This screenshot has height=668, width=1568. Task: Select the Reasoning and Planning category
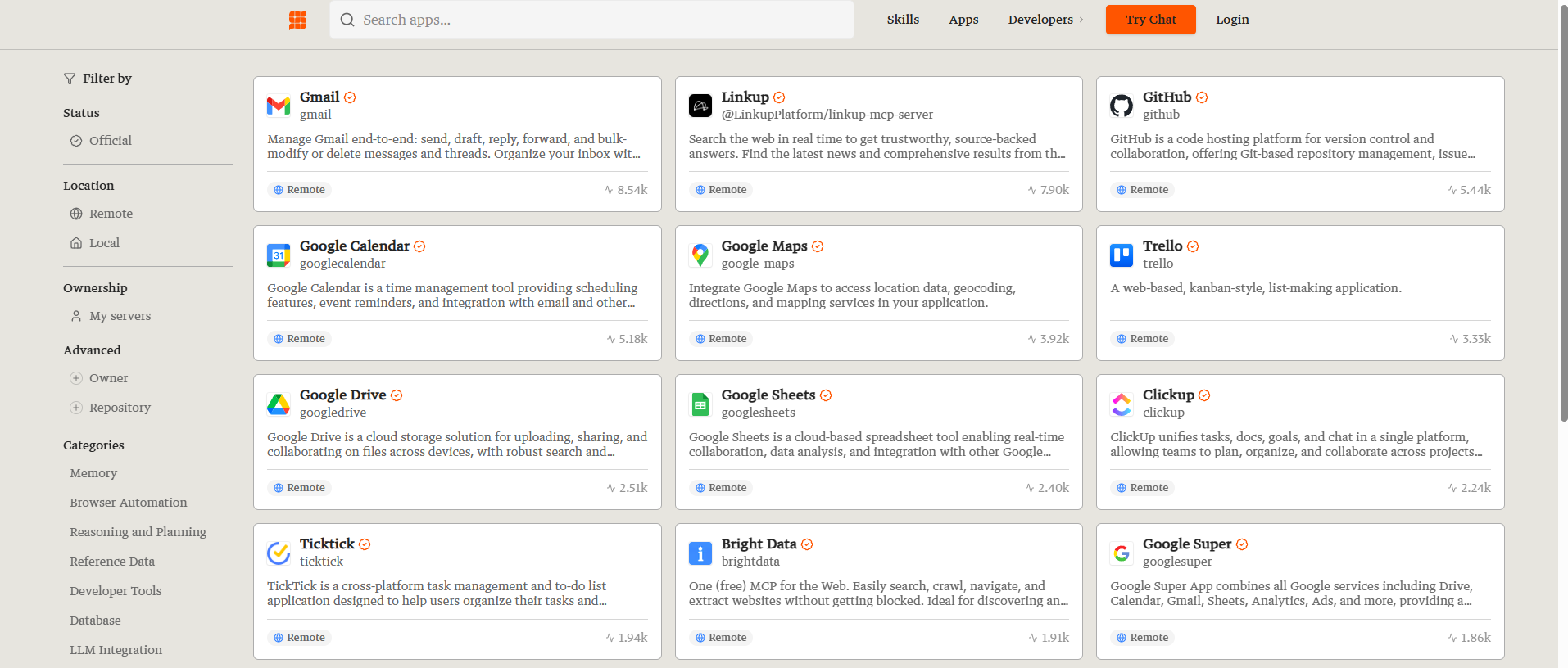pyautogui.click(x=138, y=532)
